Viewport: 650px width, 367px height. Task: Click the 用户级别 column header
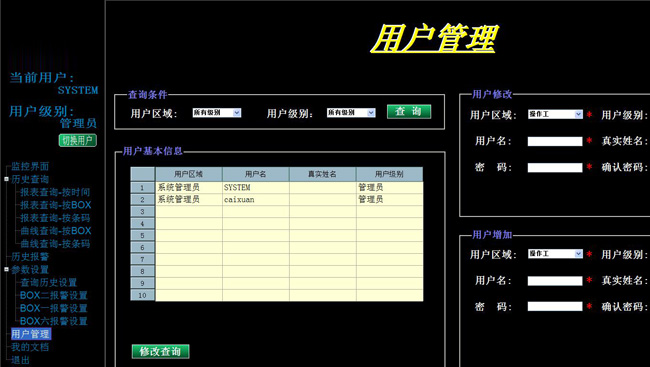click(x=390, y=174)
